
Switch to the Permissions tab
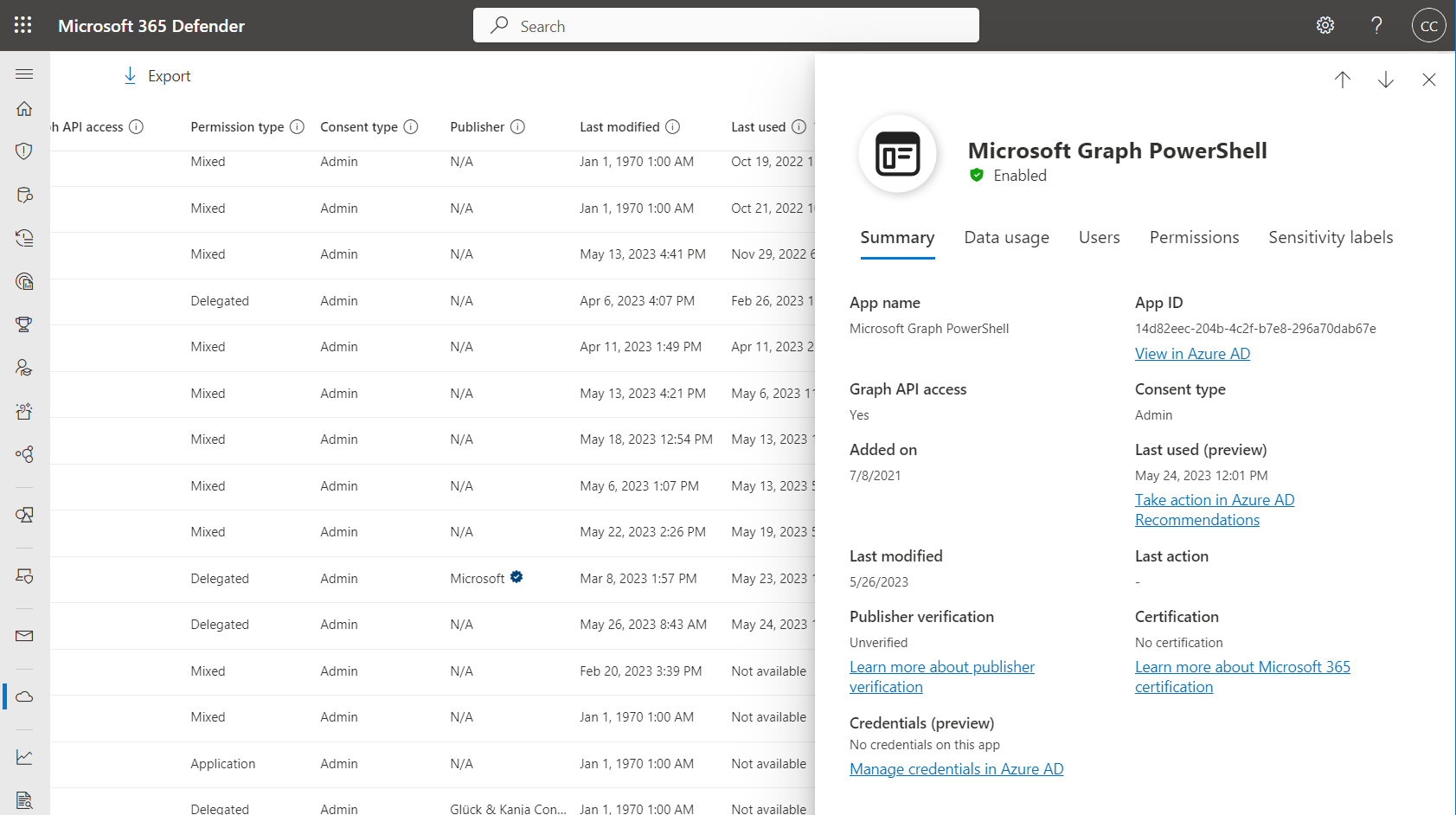(x=1194, y=238)
